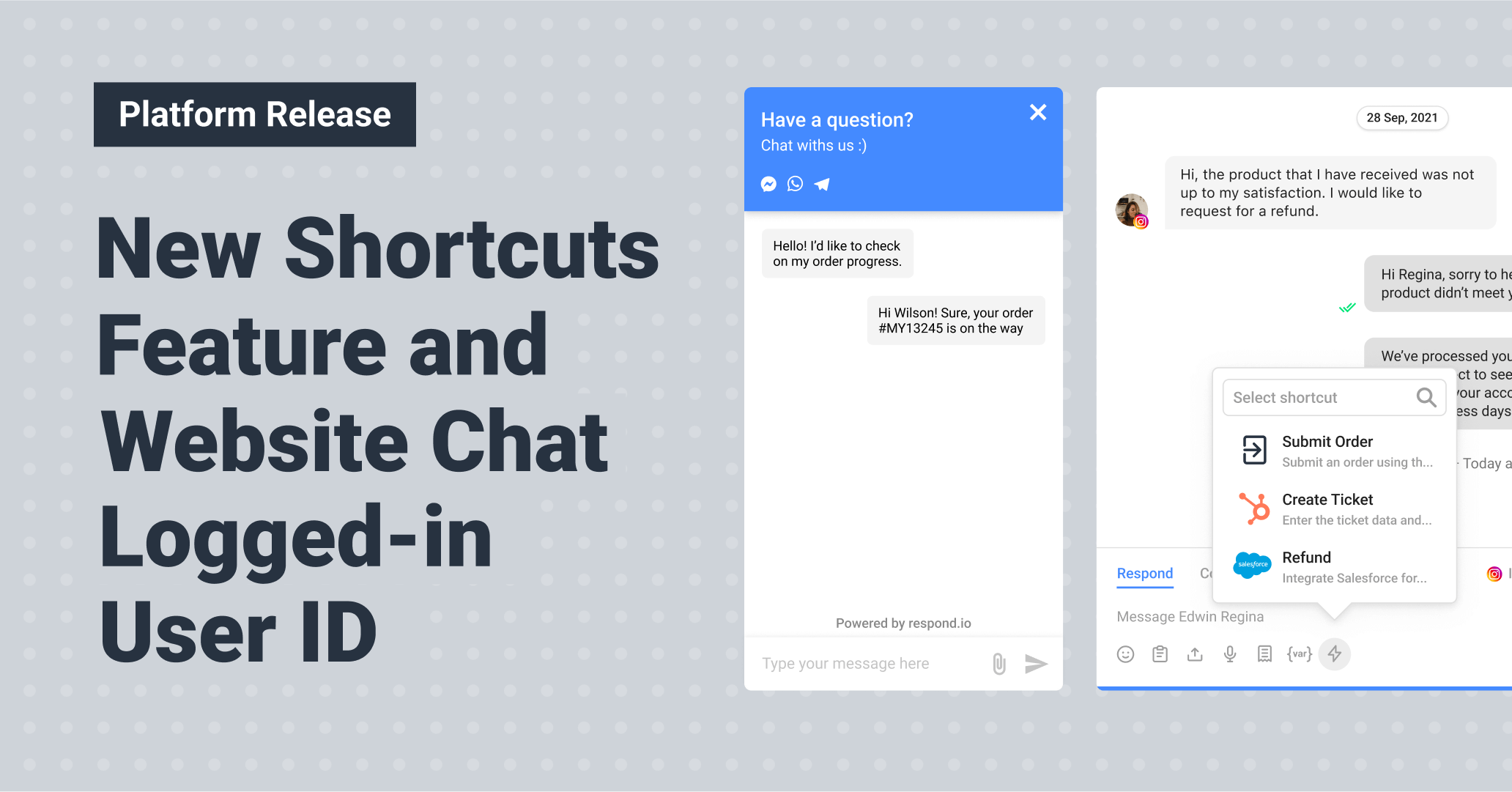
Task: Click the close X button on chat widget
Action: tap(1037, 112)
